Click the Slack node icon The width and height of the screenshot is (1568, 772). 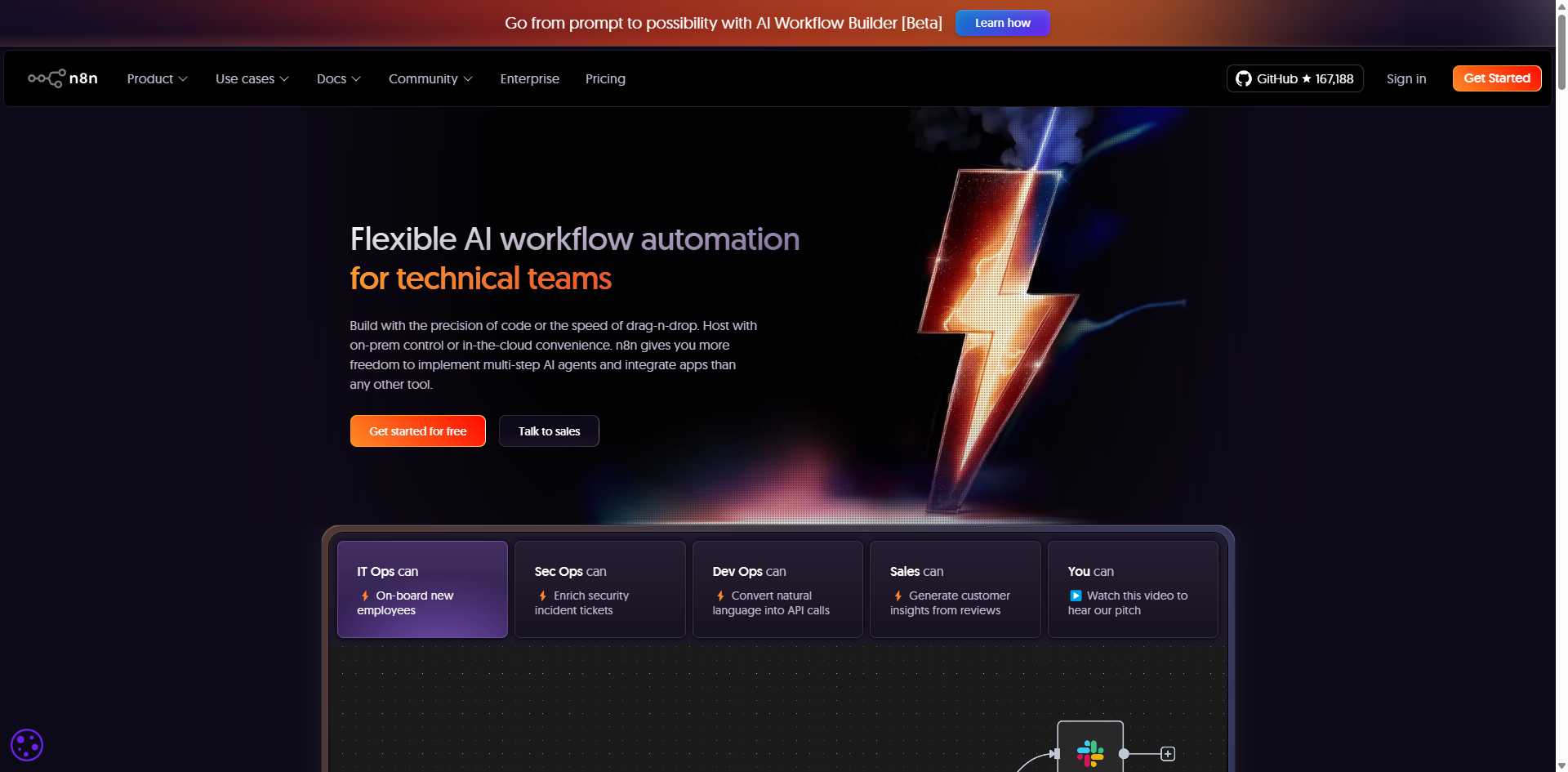coord(1089,752)
